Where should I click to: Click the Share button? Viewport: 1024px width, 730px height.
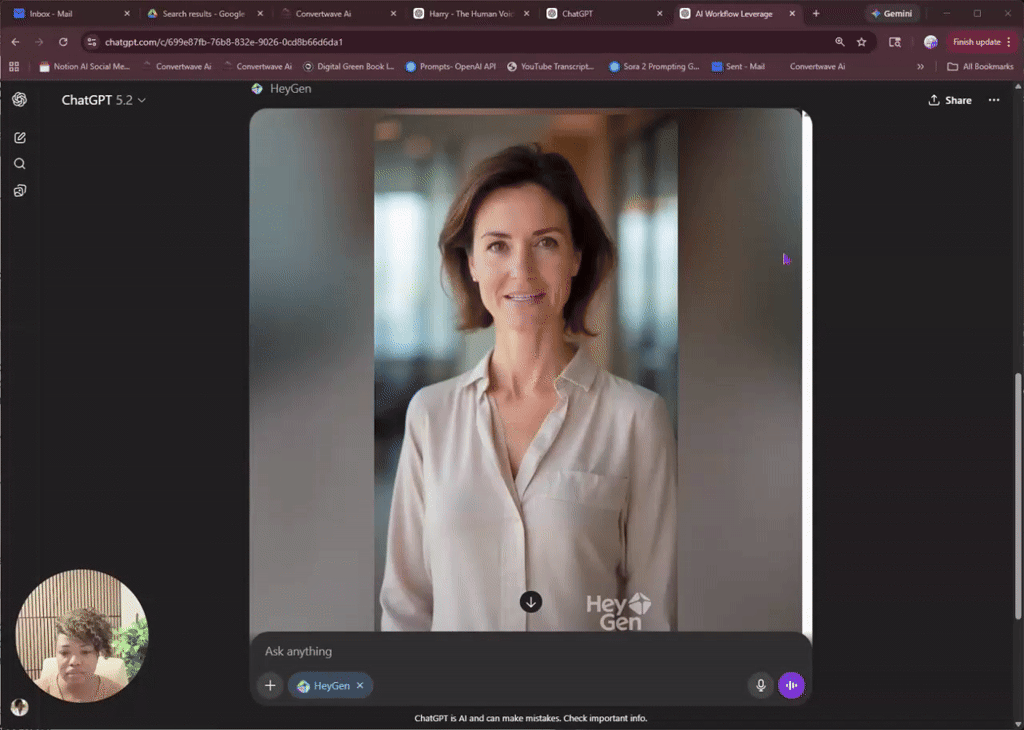(948, 100)
